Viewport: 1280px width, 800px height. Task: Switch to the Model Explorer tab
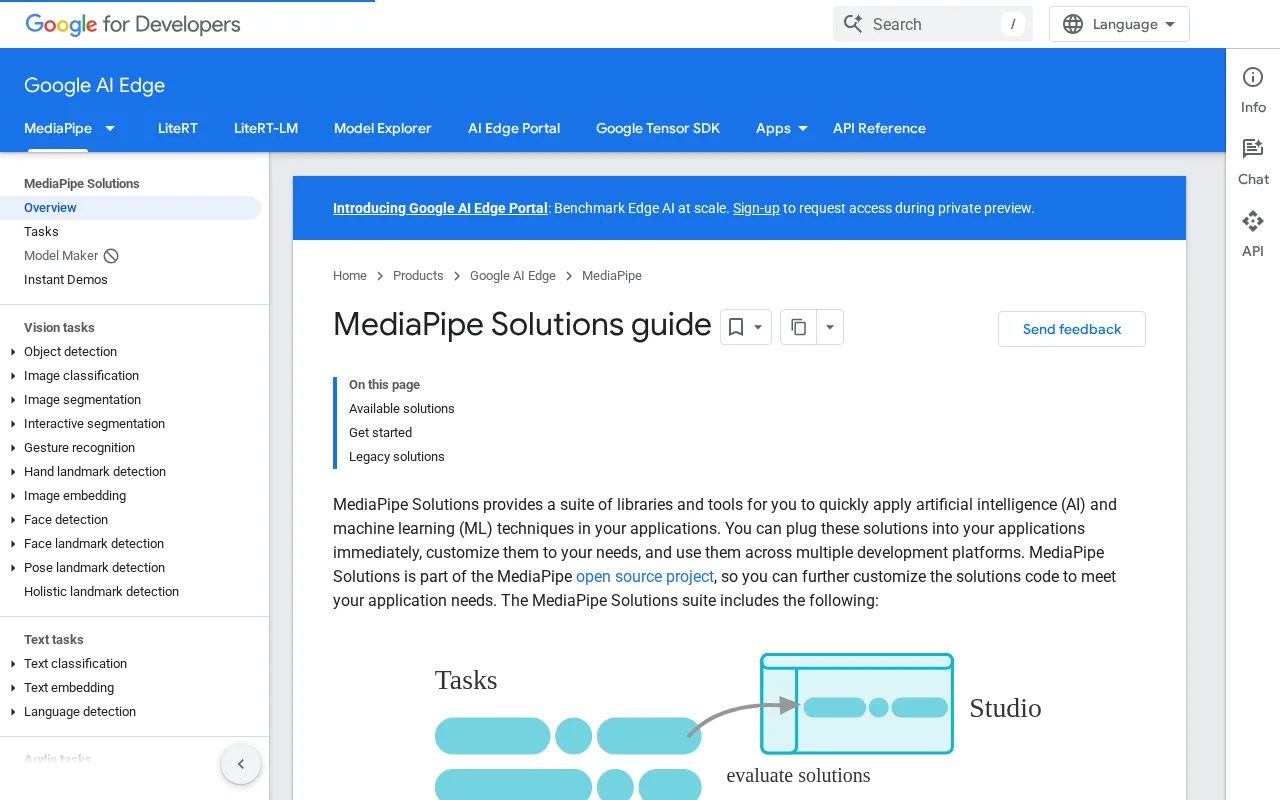pos(383,128)
